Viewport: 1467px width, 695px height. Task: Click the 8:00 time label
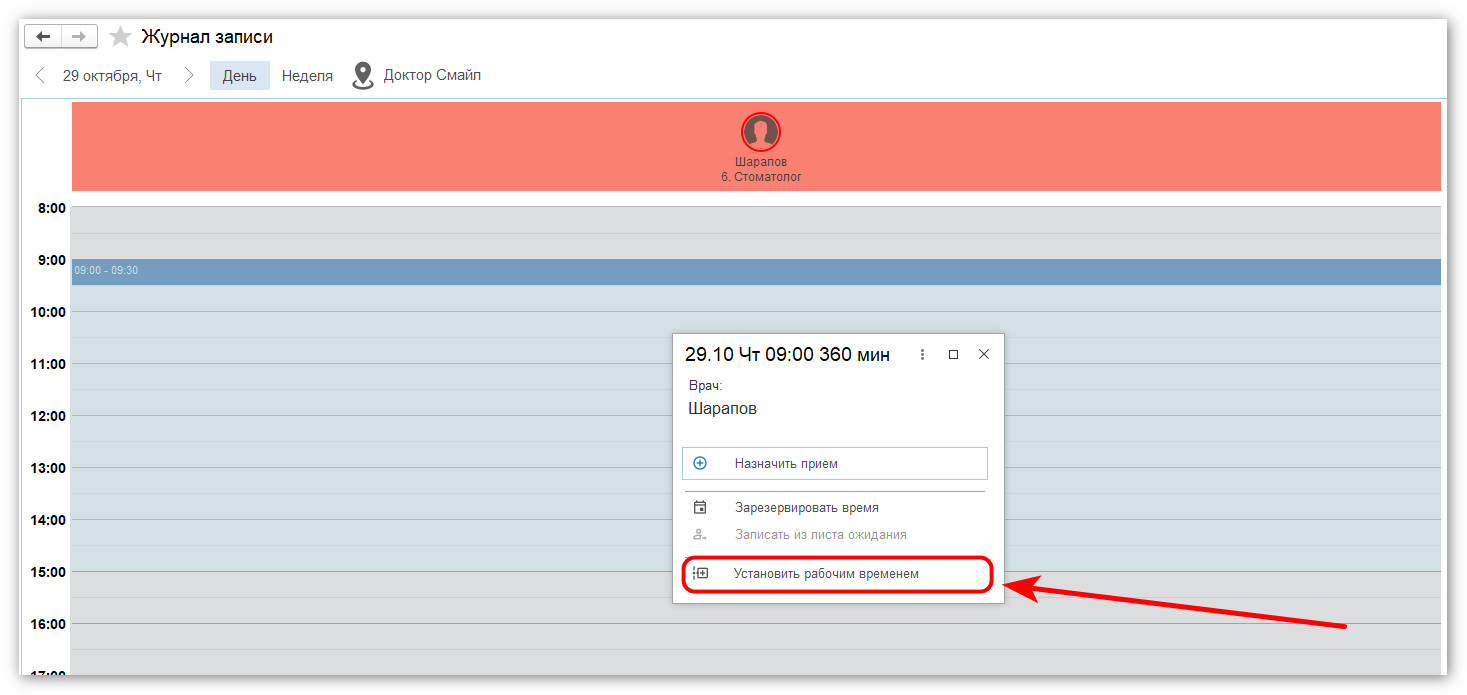(x=52, y=209)
